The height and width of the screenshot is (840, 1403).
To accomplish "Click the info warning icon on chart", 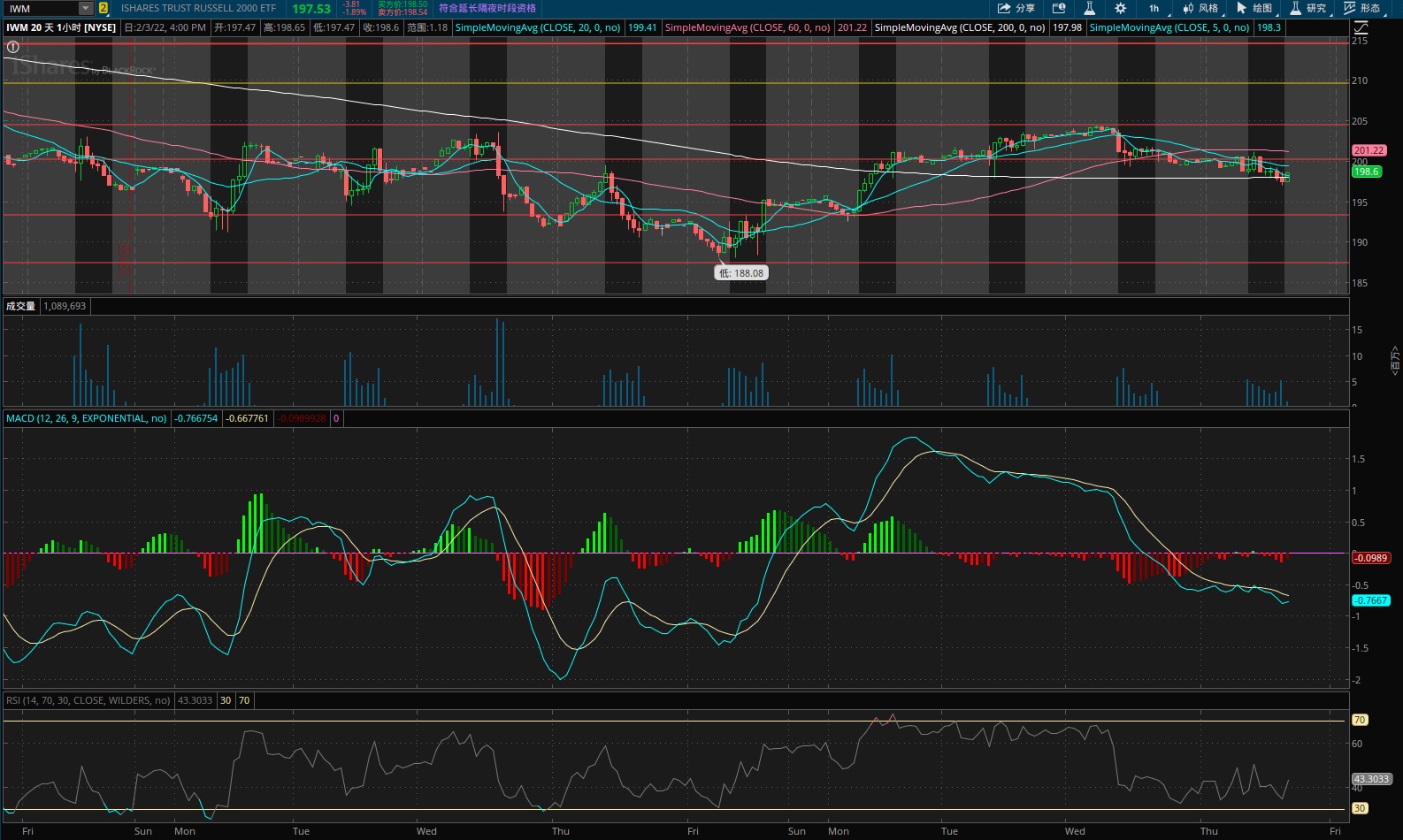I will tap(13, 47).
